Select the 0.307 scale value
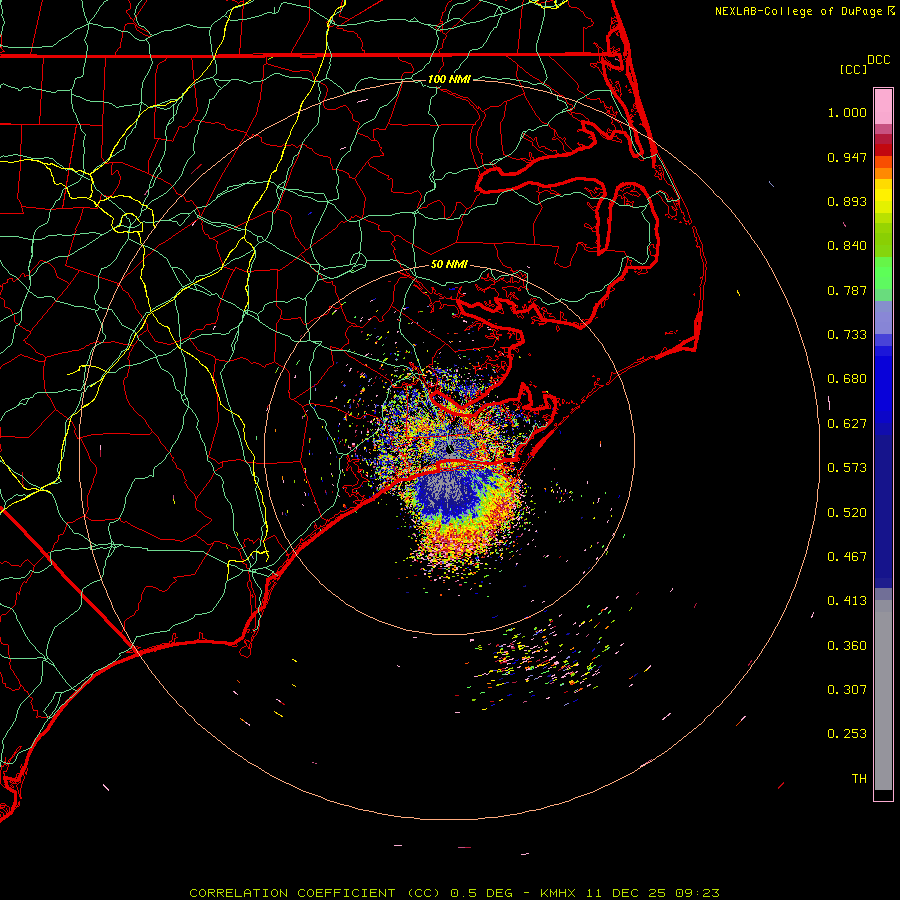900x900 pixels. pyautogui.click(x=847, y=690)
